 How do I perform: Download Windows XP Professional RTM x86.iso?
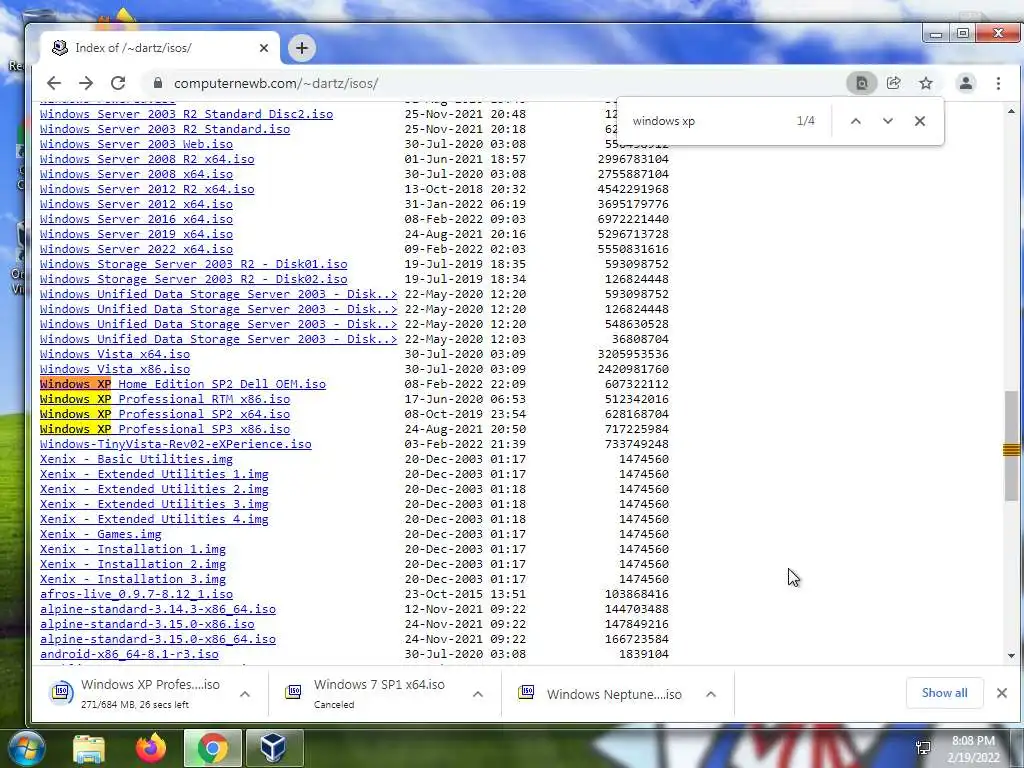(165, 399)
